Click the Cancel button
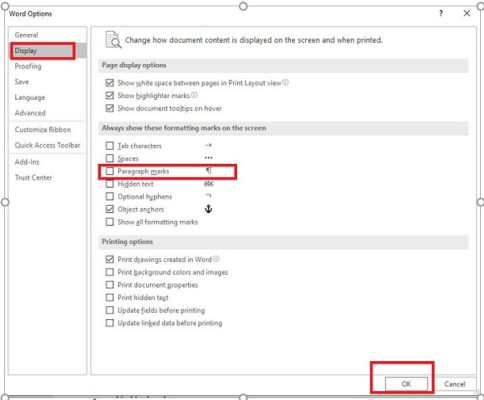Screen dimensions: 484x400 pos(455,384)
